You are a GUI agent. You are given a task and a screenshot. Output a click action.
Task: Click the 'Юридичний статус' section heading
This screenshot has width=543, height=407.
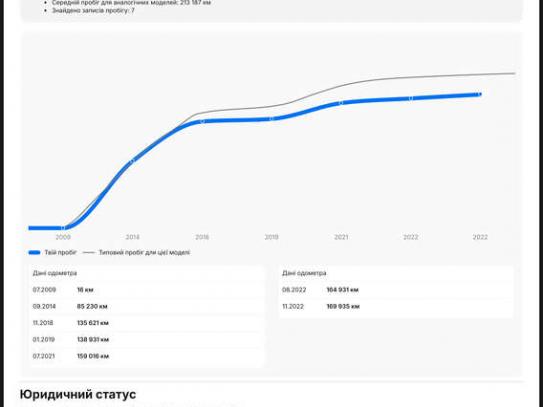coord(78,394)
